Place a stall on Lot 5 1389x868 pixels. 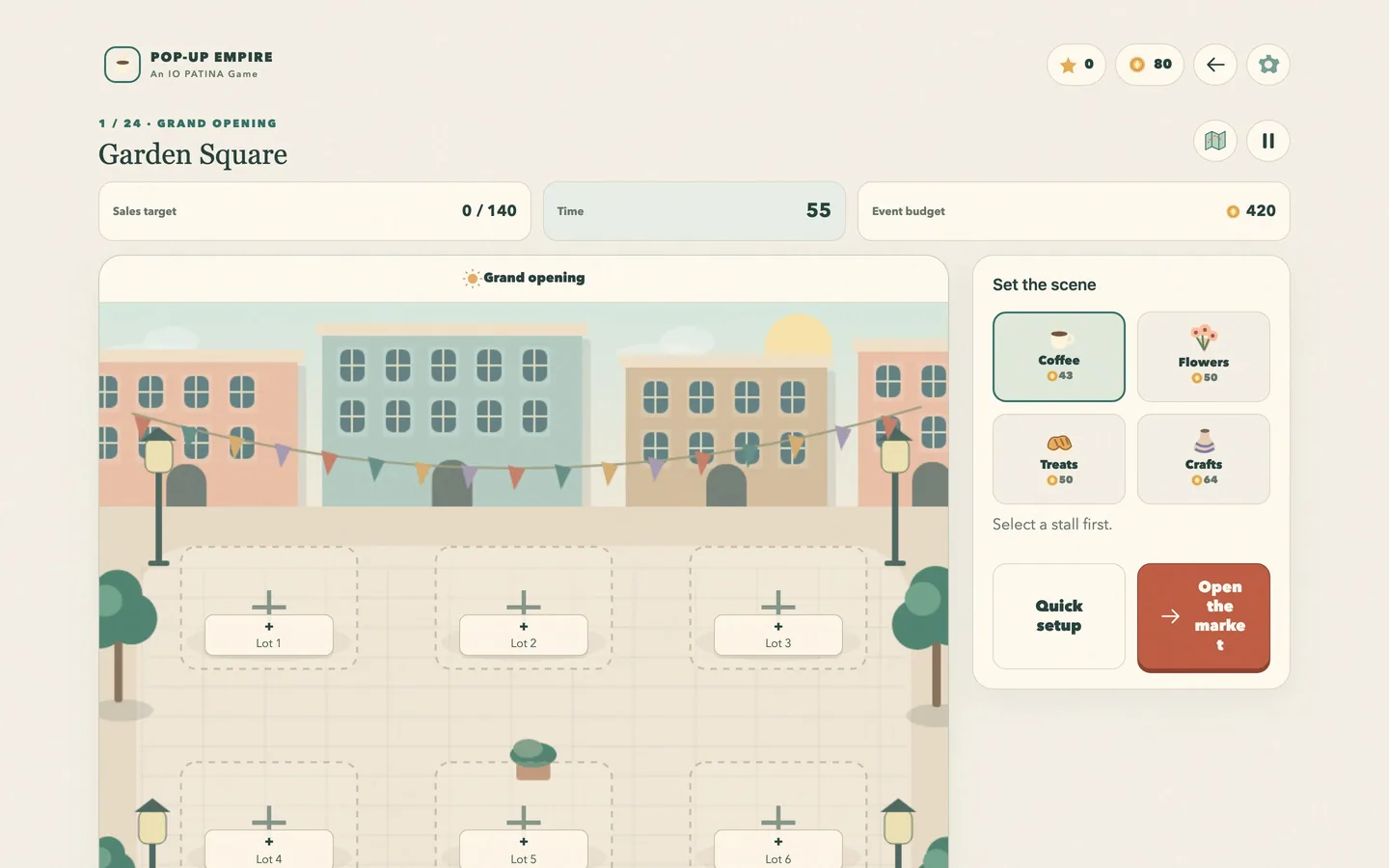(524, 850)
